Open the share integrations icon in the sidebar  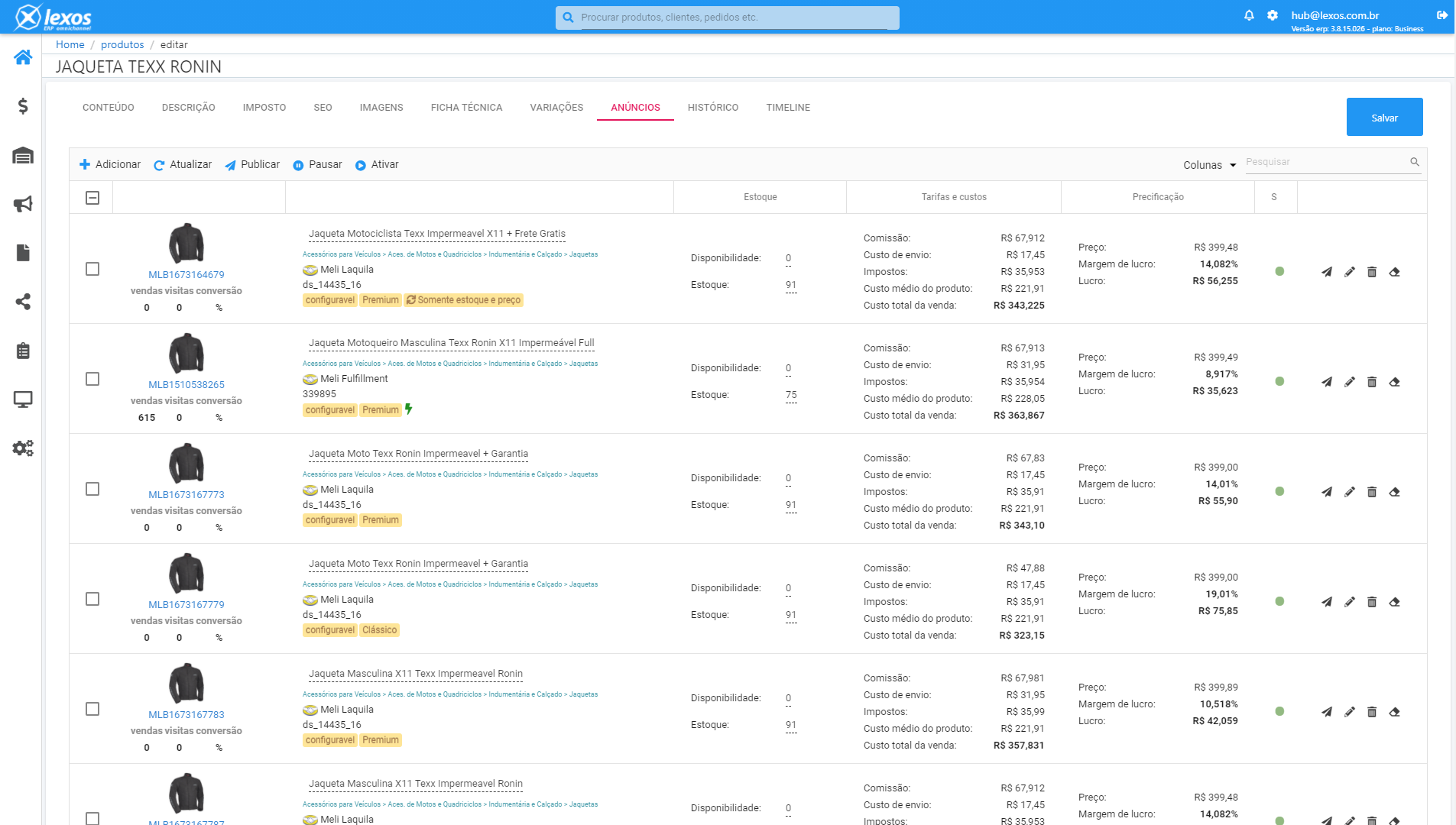[23, 302]
